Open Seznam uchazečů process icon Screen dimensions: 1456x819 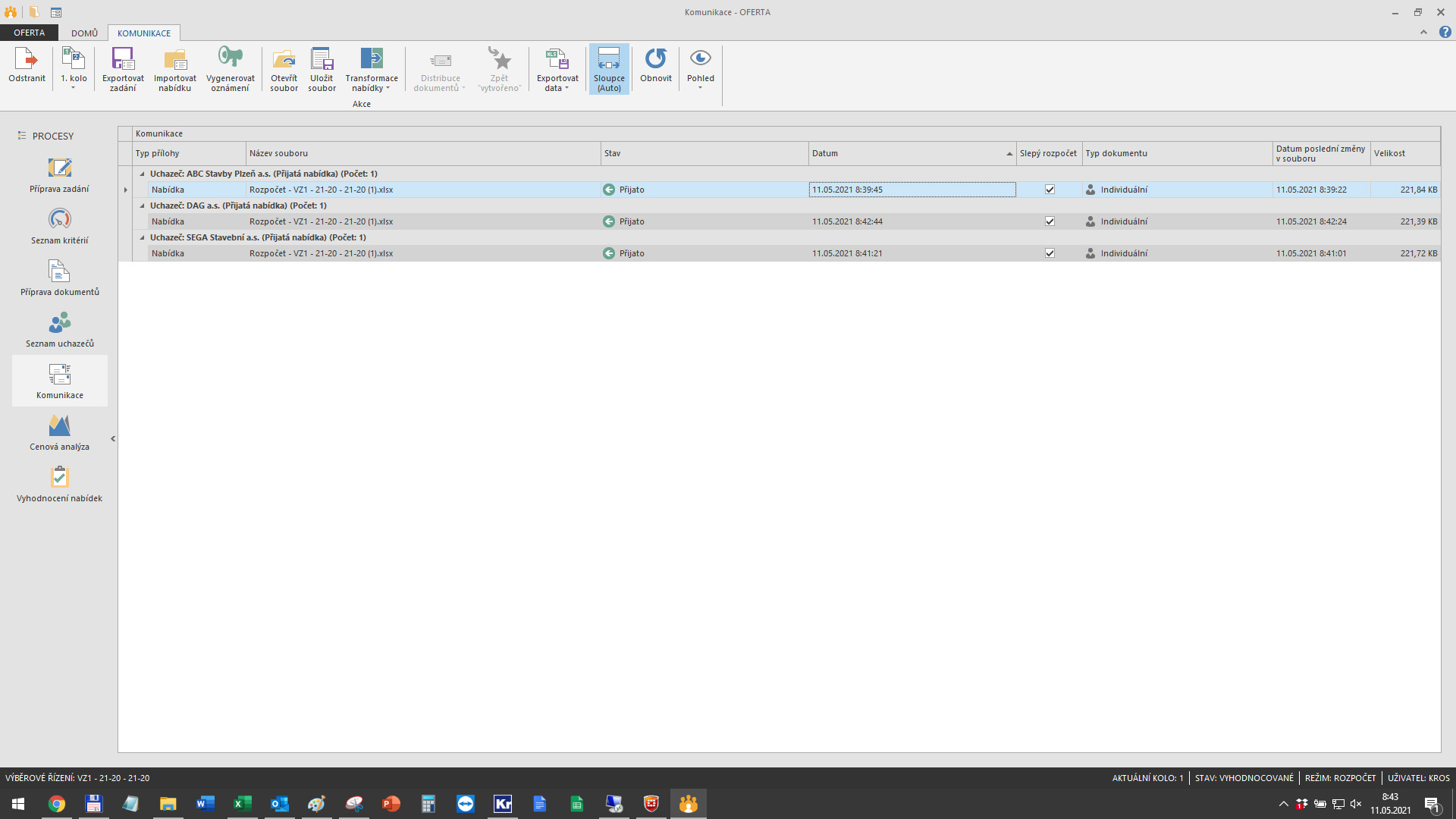[x=60, y=324]
